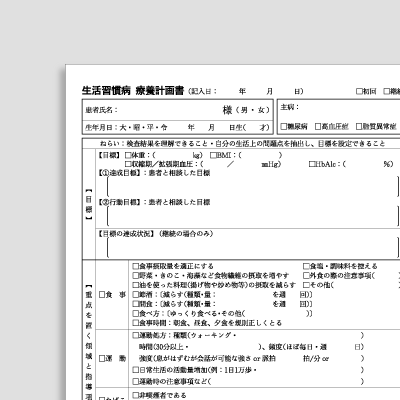Tick the 高血圧症 checkbox
This screenshot has height=400, width=400.
318,126
